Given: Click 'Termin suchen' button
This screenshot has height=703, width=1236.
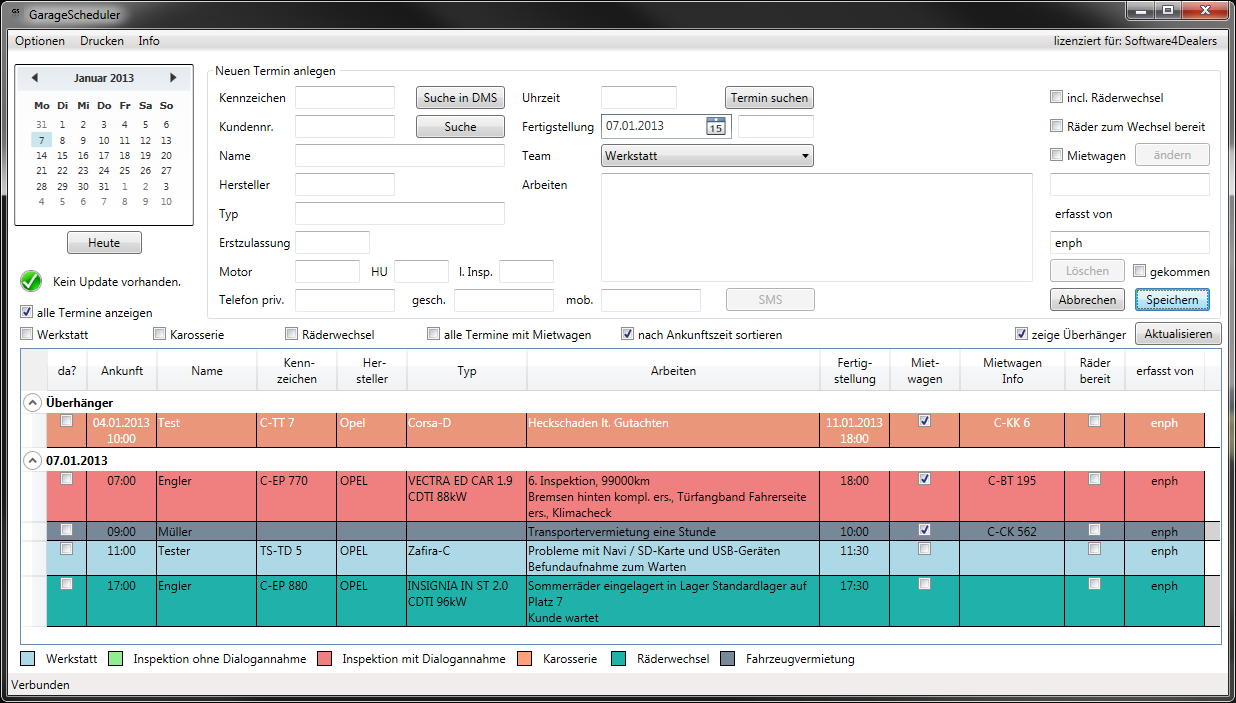Looking at the screenshot, I should [769, 98].
